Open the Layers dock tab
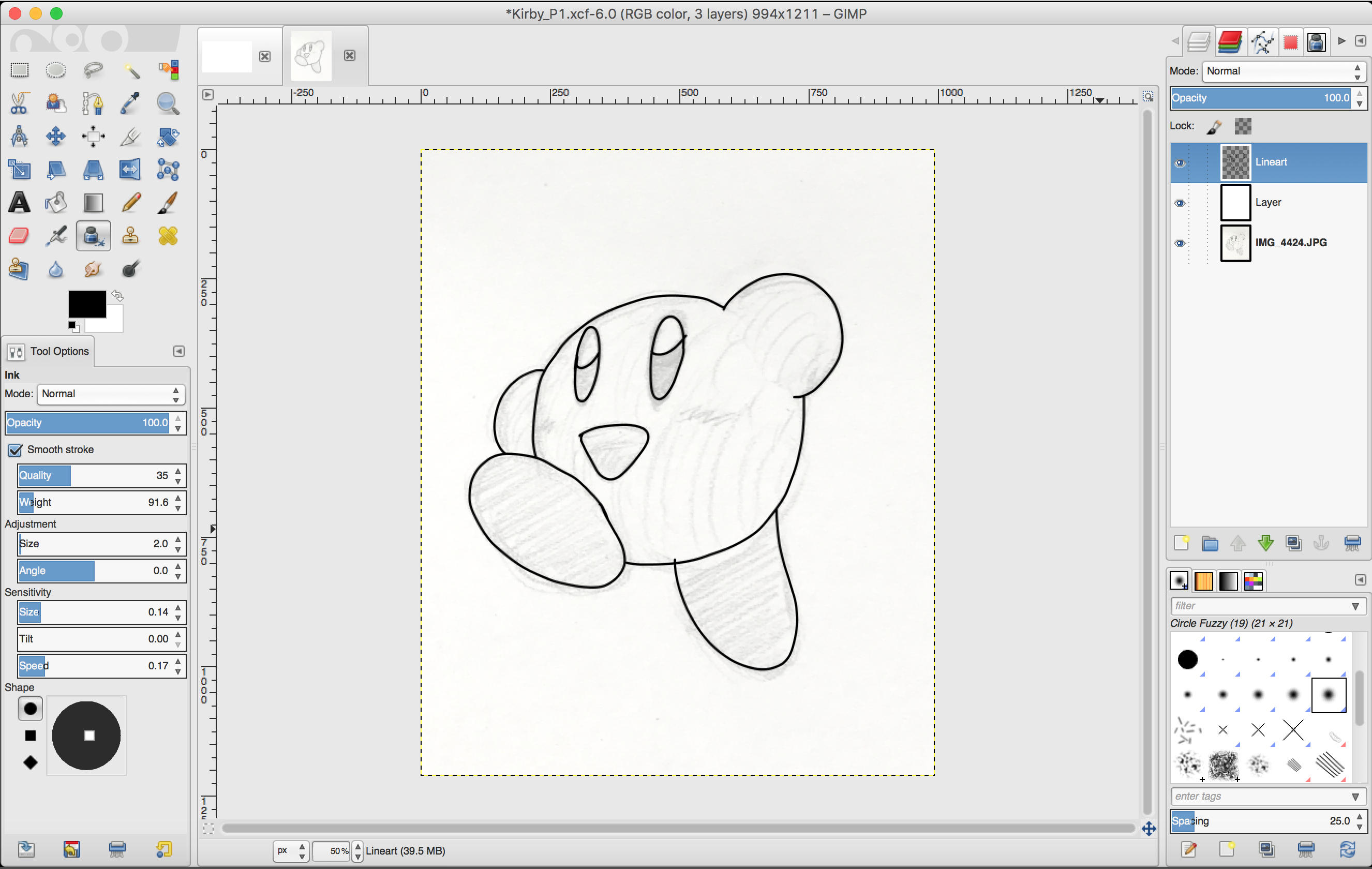 point(1199,42)
